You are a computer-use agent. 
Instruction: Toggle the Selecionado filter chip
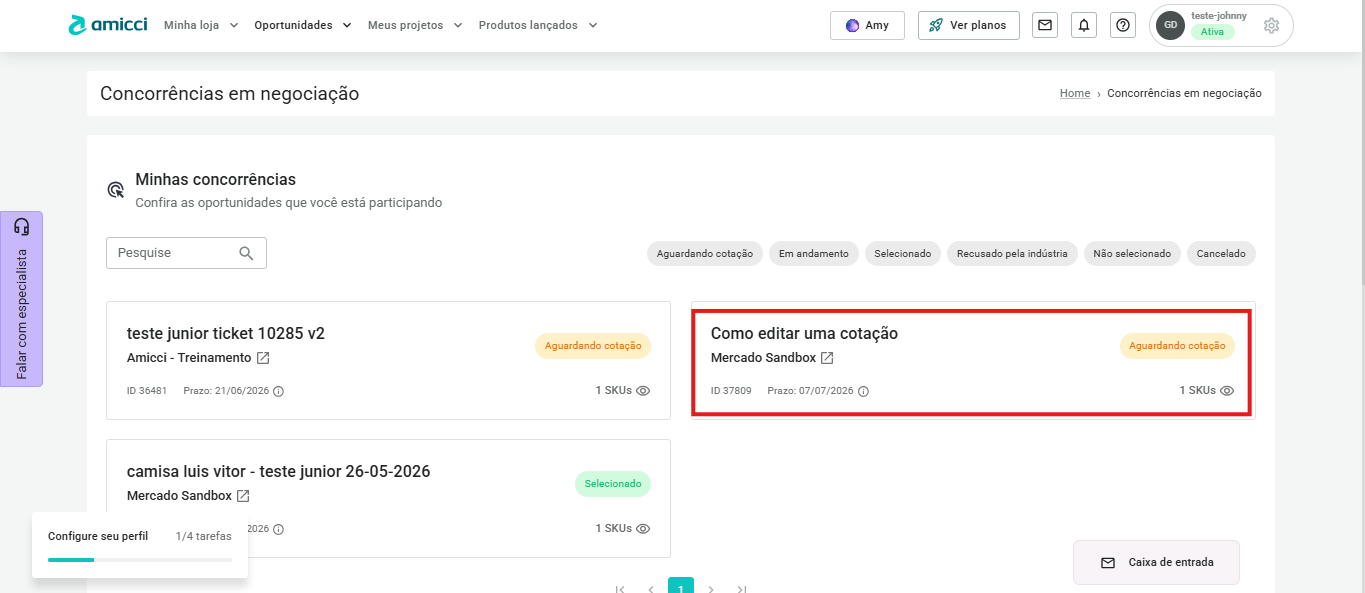tap(903, 254)
